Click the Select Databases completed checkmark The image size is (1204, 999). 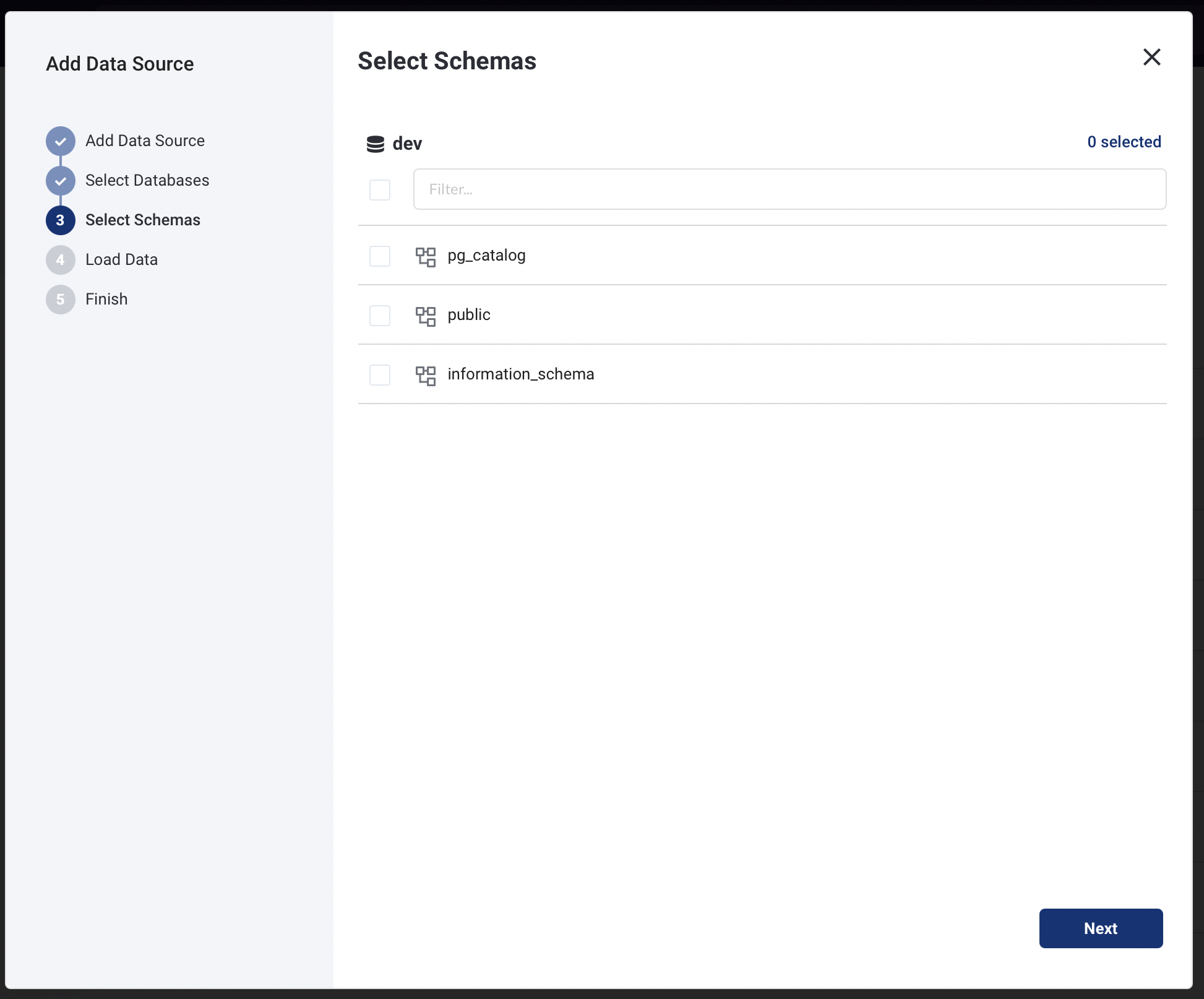pyautogui.click(x=61, y=181)
